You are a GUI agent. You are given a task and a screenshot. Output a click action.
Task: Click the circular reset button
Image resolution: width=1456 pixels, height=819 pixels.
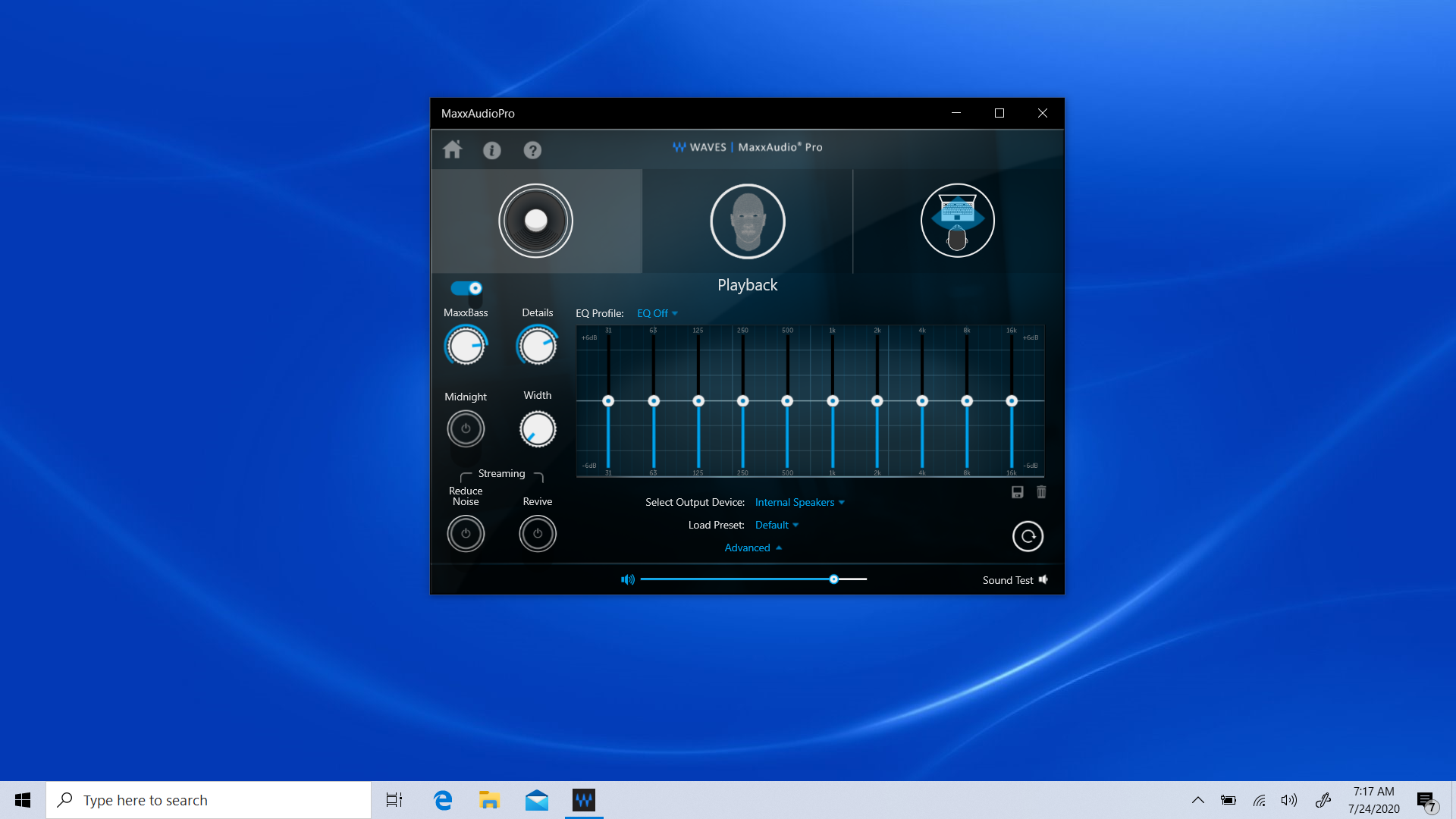[x=1028, y=536]
